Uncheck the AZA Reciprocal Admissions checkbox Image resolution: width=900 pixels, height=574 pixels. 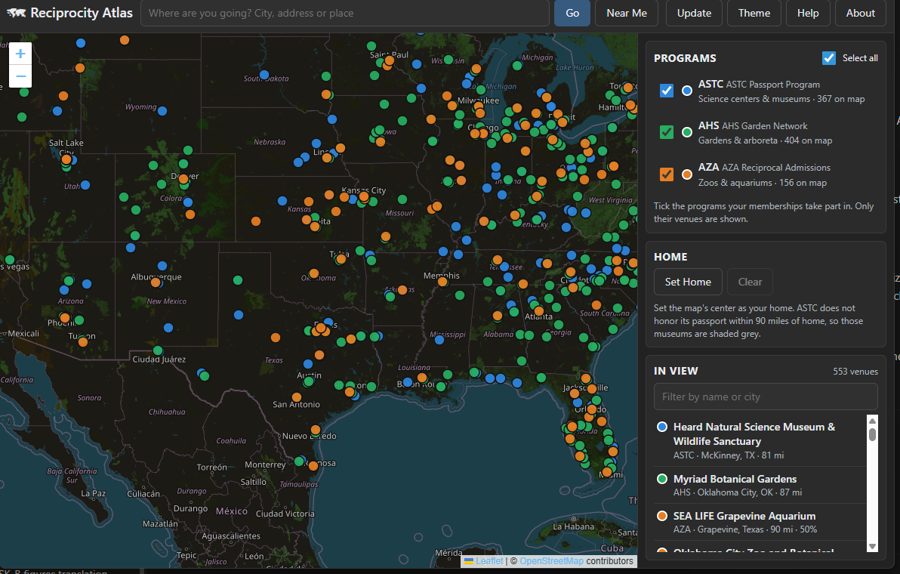tap(666, 174)
